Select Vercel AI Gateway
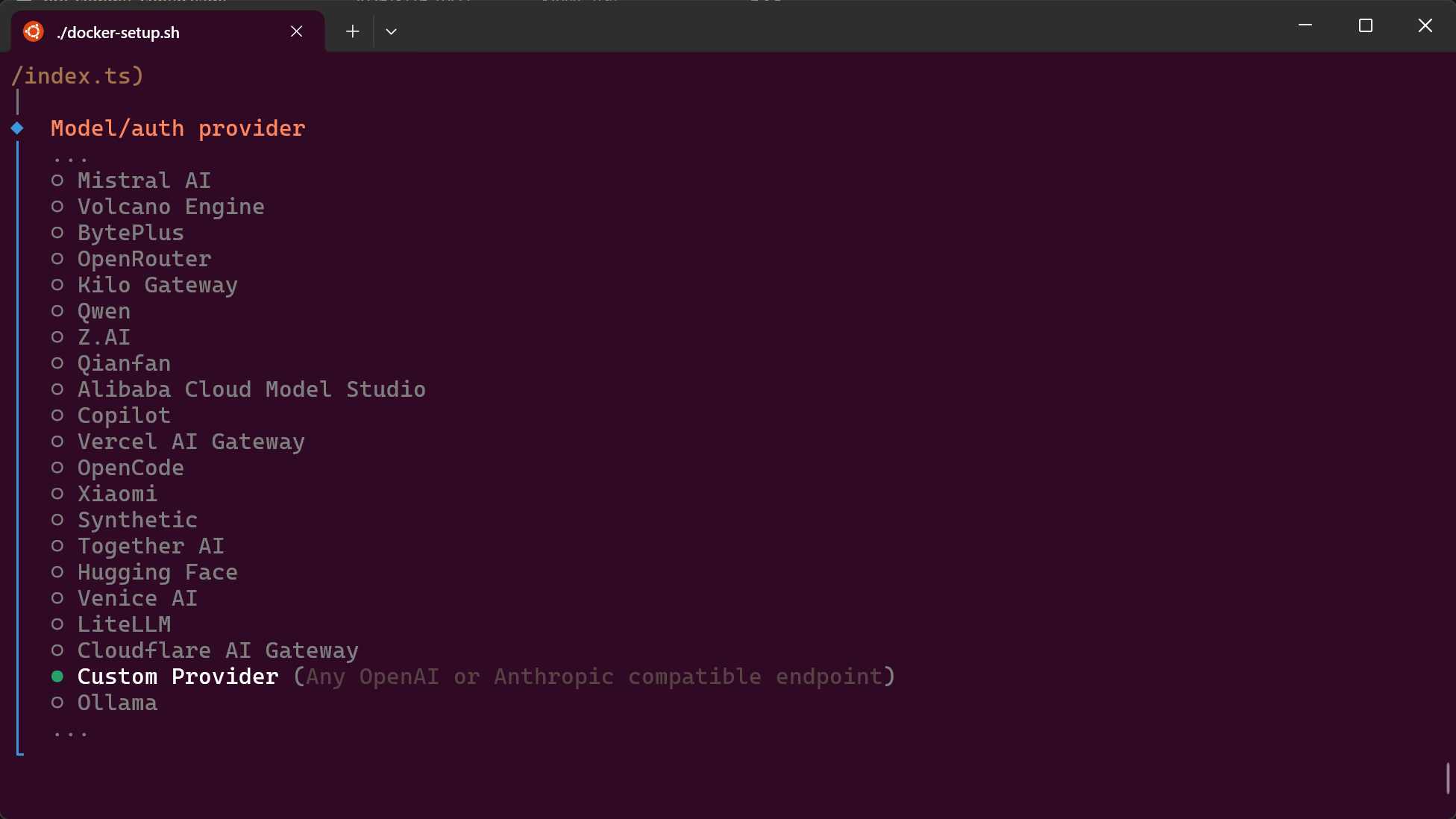The height and width of the screenshot is (819, 1456). click(x=178, y=442)
